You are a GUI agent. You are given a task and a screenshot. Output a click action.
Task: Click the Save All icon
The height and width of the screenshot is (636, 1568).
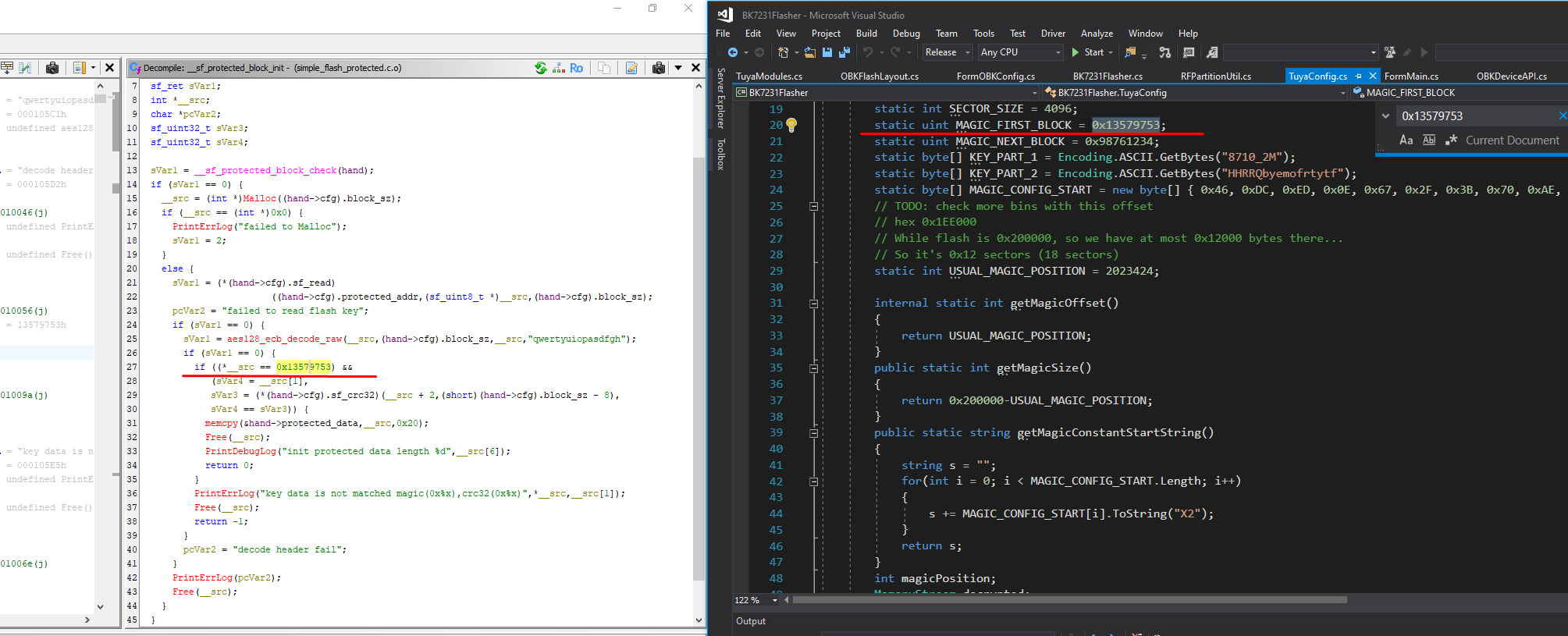point(844,52)
